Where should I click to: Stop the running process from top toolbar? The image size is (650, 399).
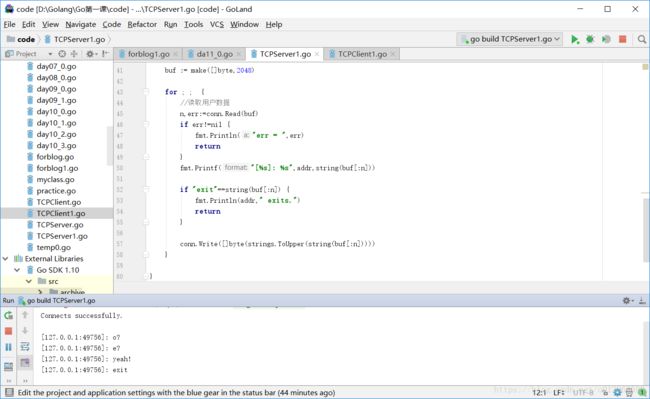[x=622, y=39]
